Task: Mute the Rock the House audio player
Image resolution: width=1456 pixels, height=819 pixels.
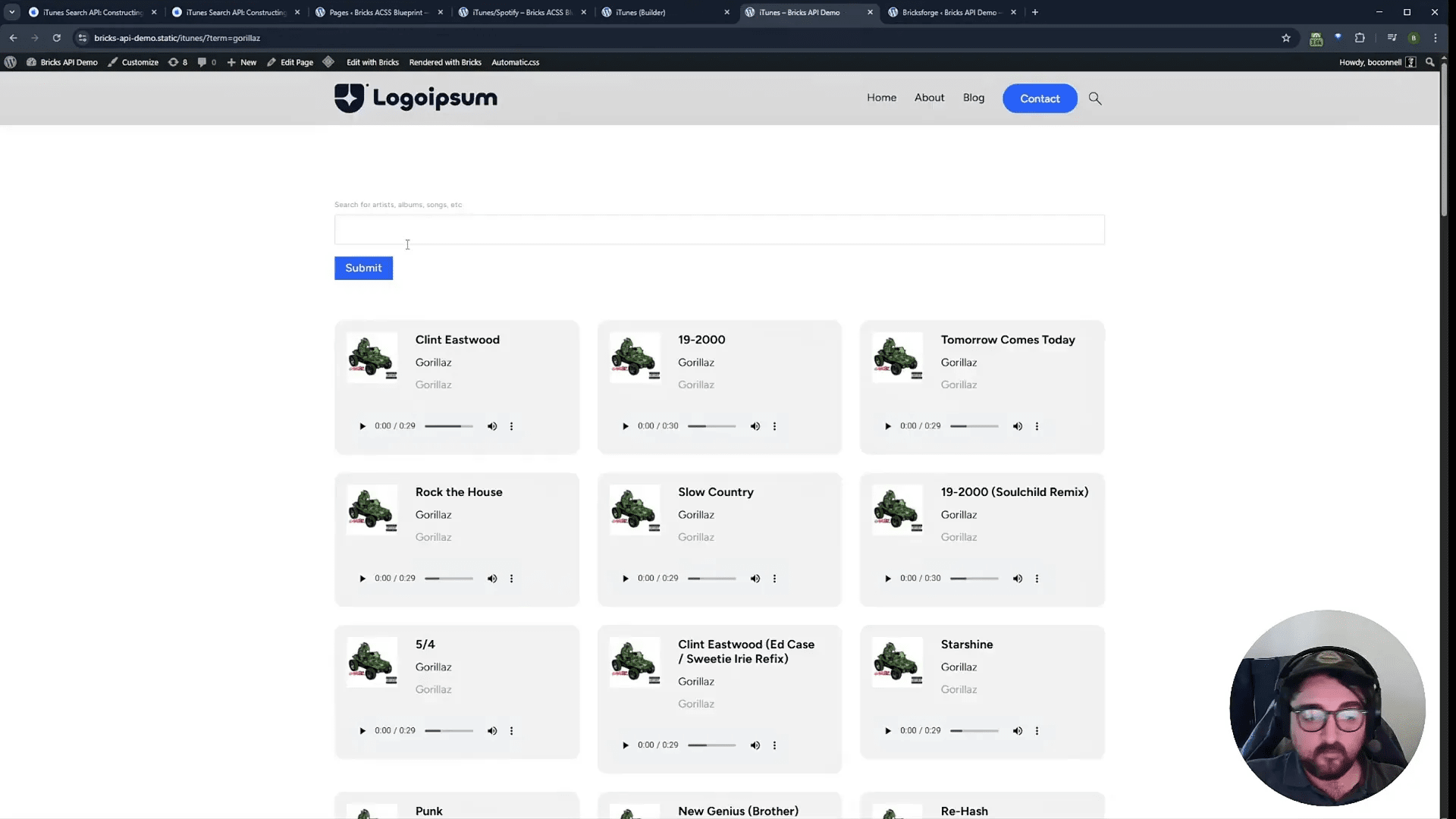Action: [492, 579]
